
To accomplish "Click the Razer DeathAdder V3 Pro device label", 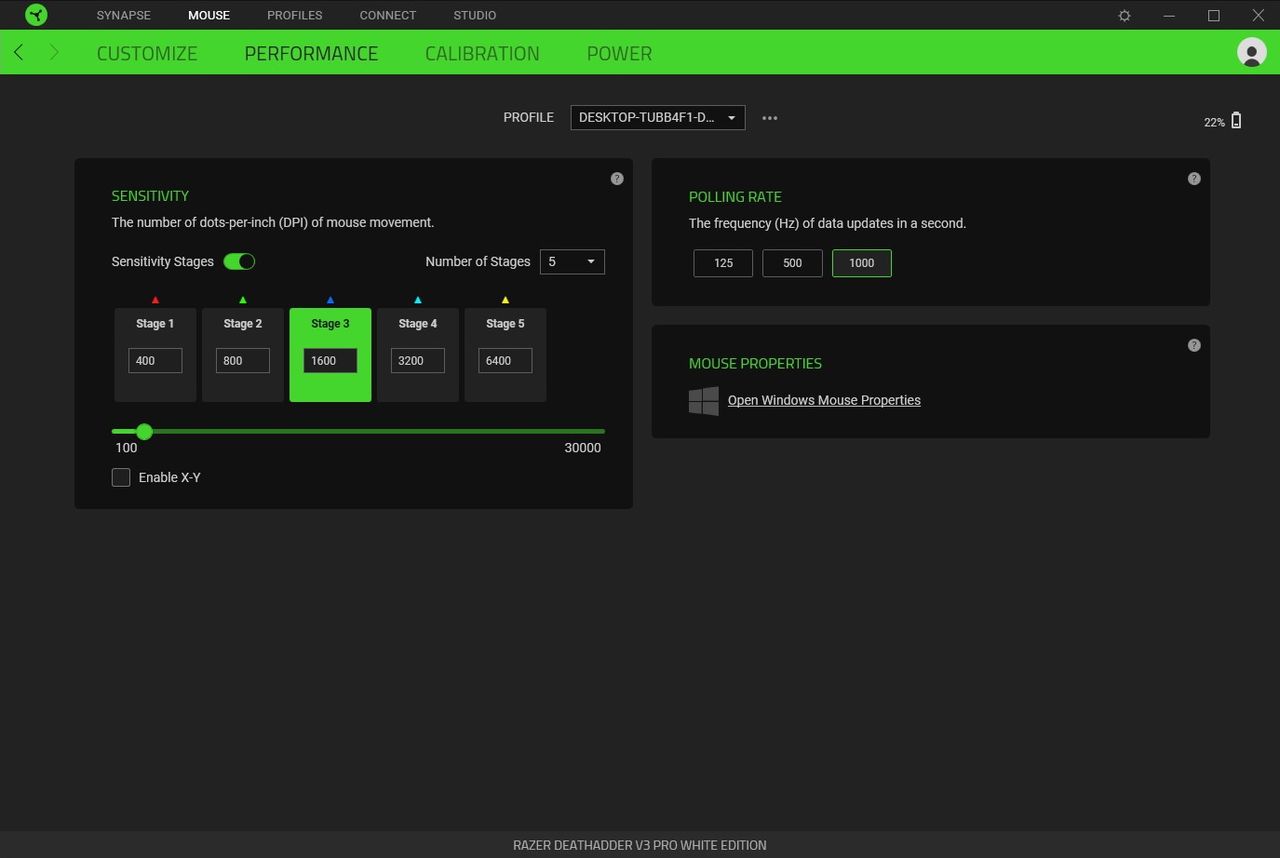I will [640, 845].
